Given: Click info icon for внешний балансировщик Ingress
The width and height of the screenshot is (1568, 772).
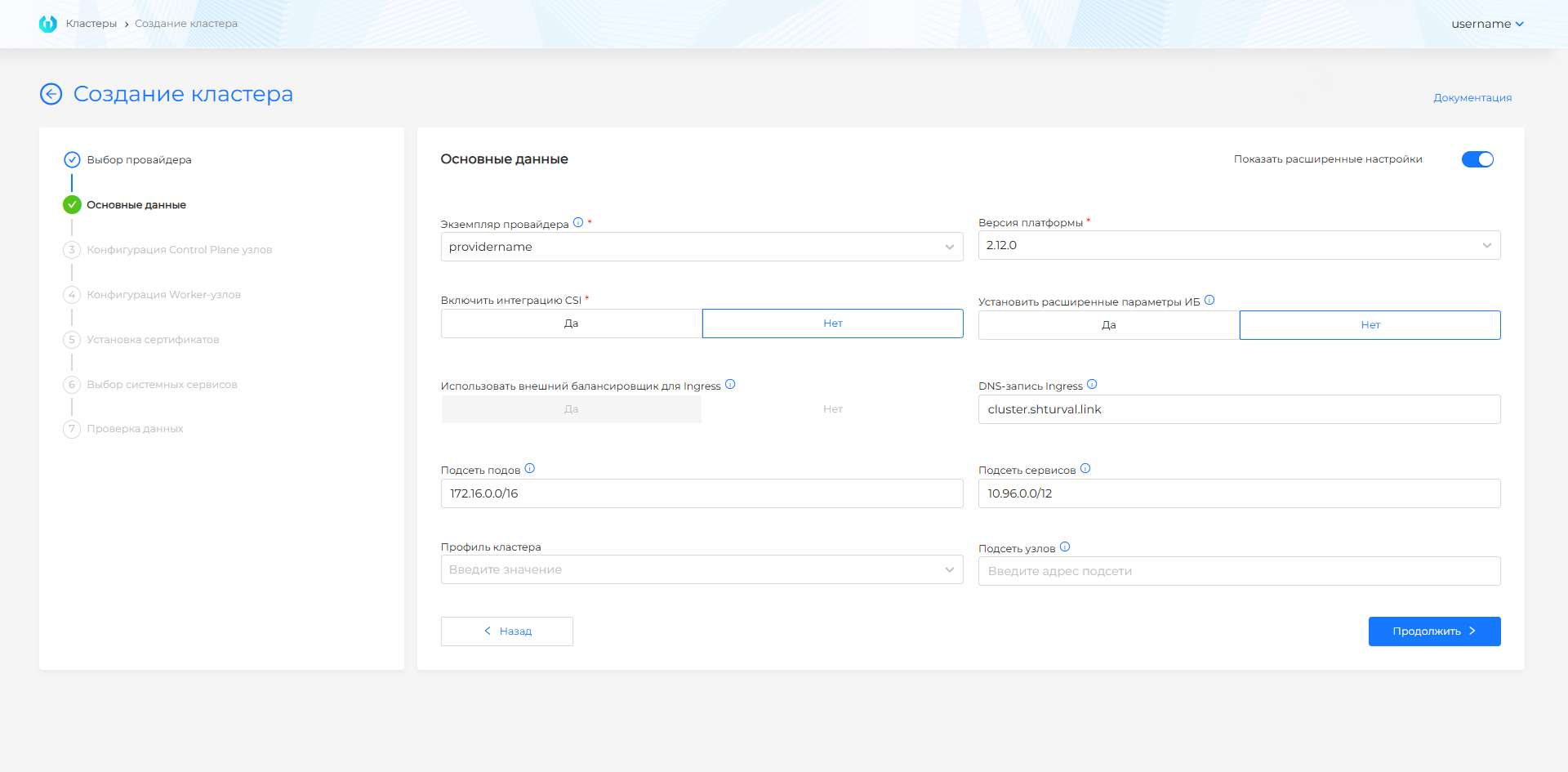Looking at the screenshot, I should [x=730, y=384].
